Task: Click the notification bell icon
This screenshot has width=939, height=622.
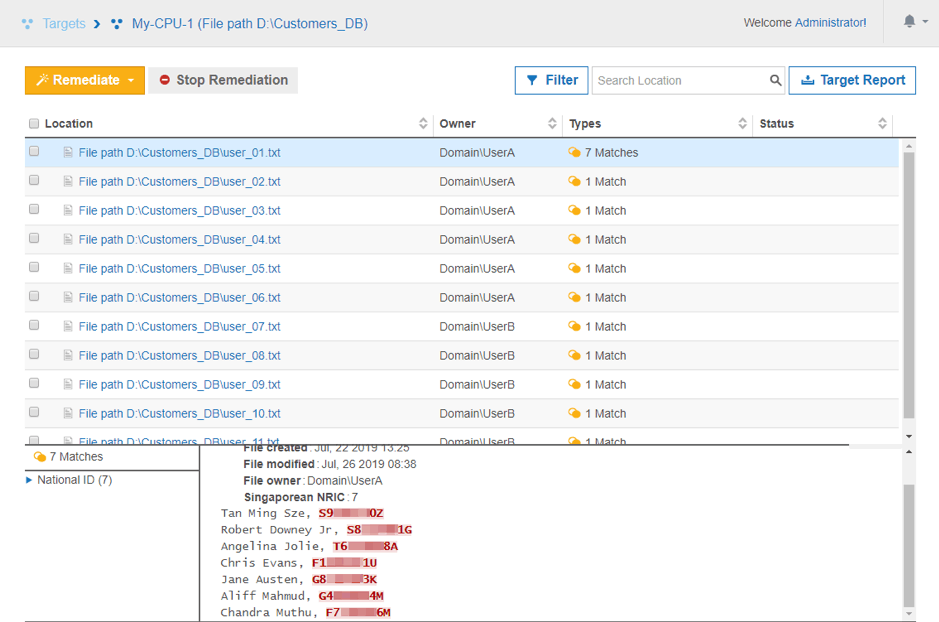Action: coord(909,22)
